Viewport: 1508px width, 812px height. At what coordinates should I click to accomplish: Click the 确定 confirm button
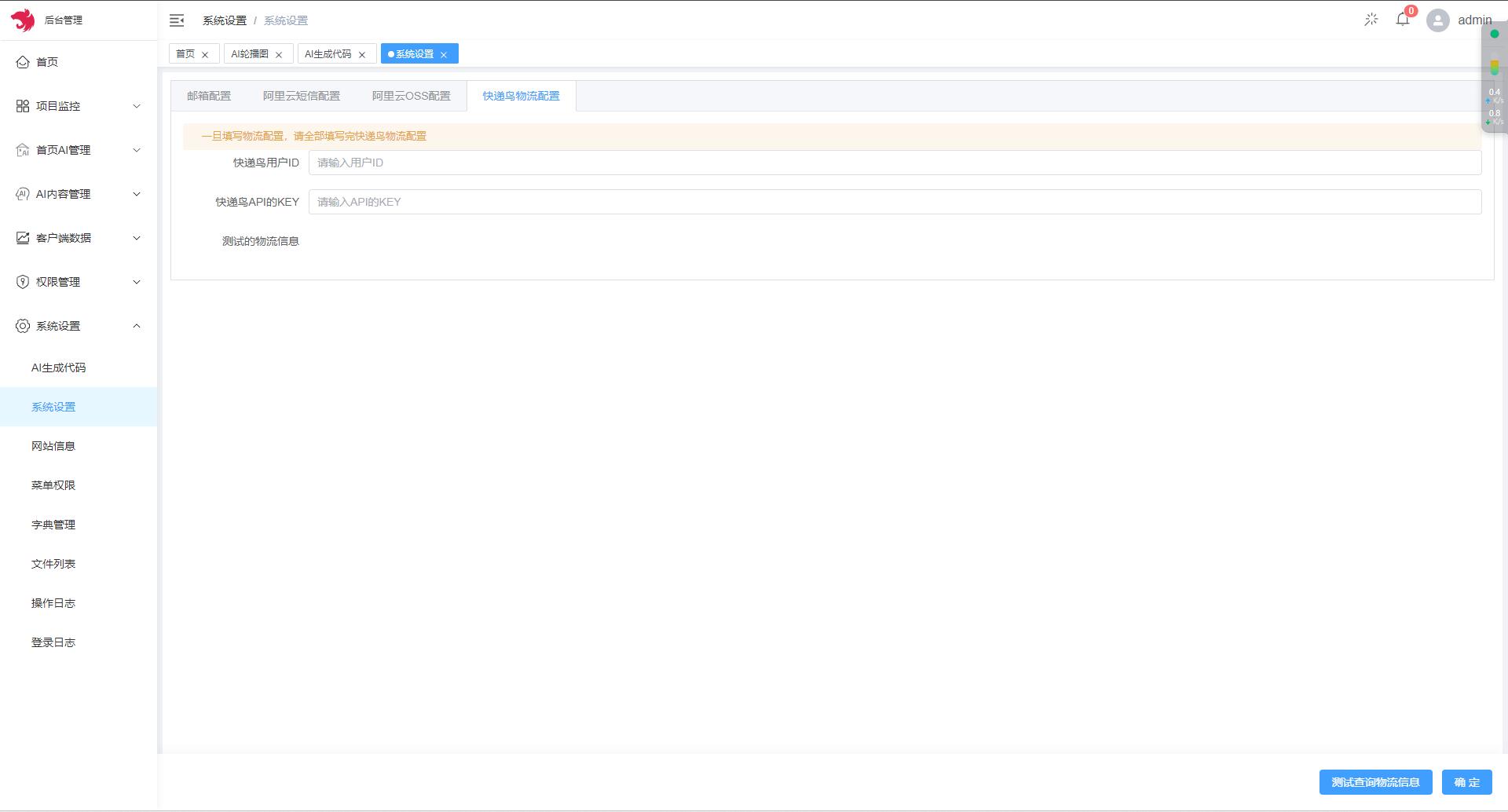pyautogui.click(x=1466, y=782)
